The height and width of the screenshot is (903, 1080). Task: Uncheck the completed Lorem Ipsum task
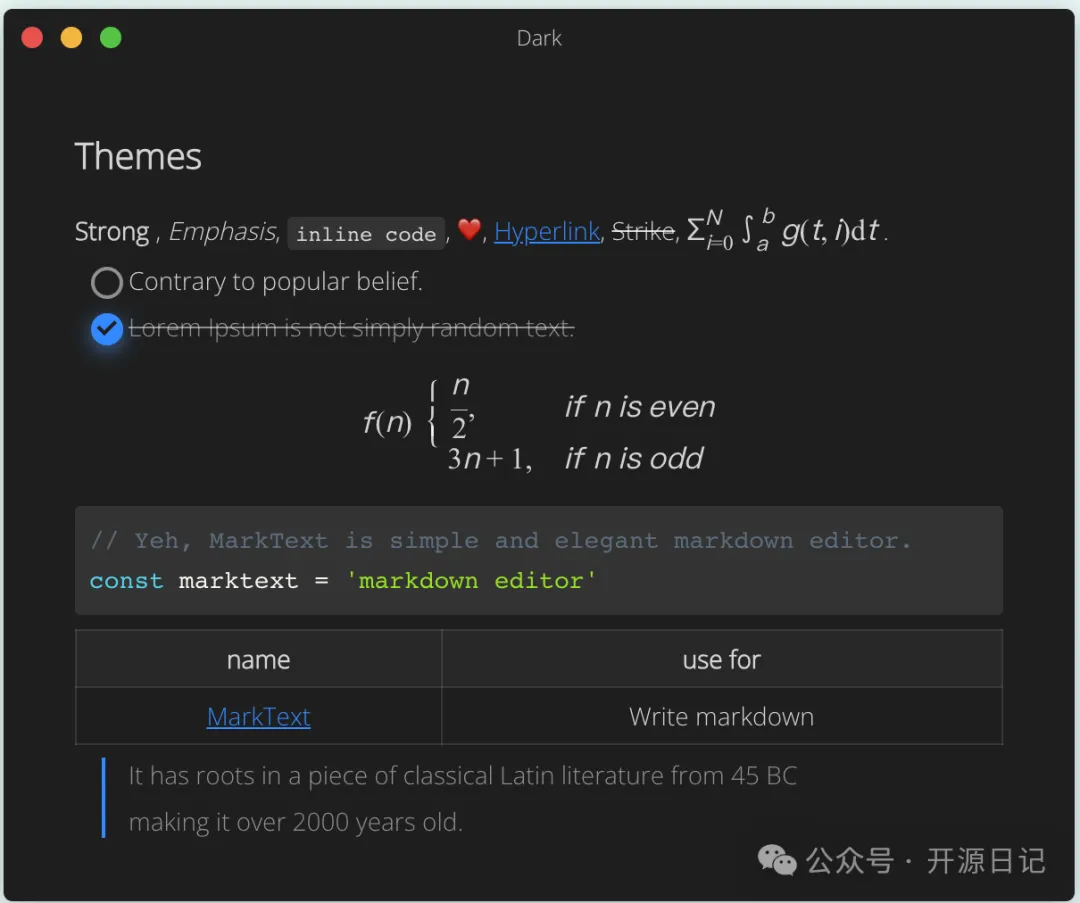point(106,329)
